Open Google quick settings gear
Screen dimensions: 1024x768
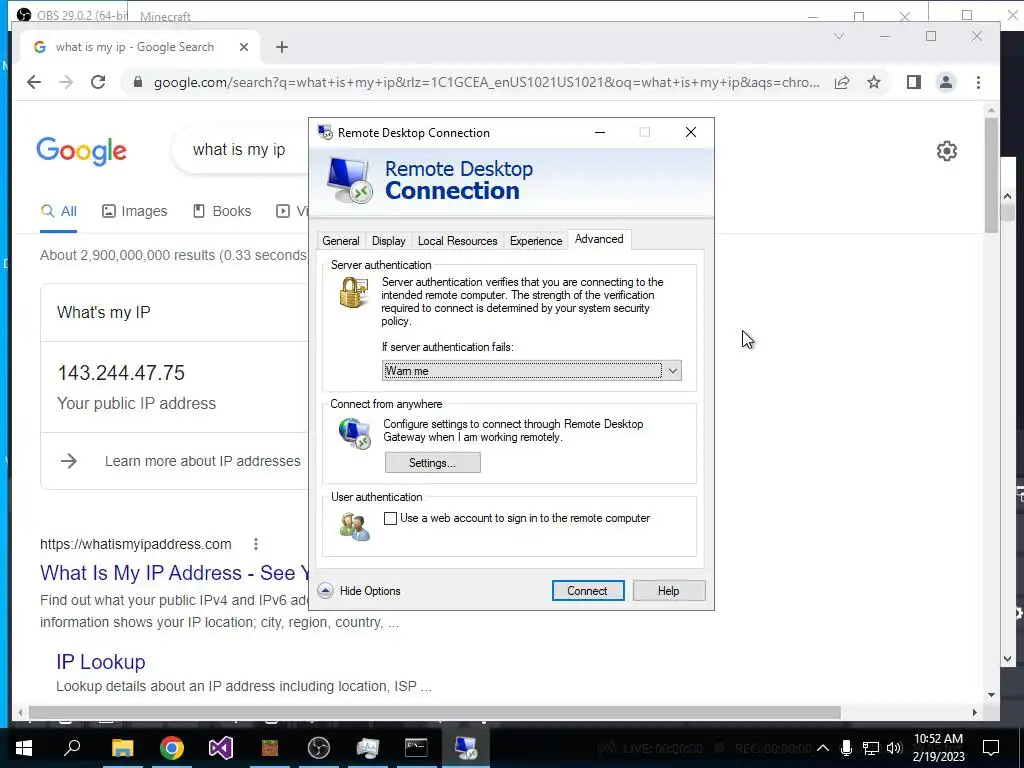tap(947, 151)
